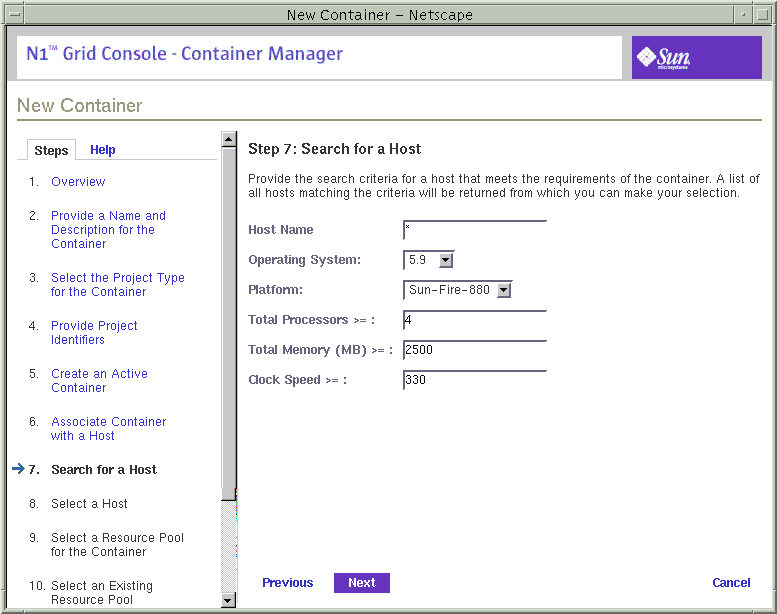Go to step 1 Overview
Viewport: 777px width, 614px height.
pos(78,181)
